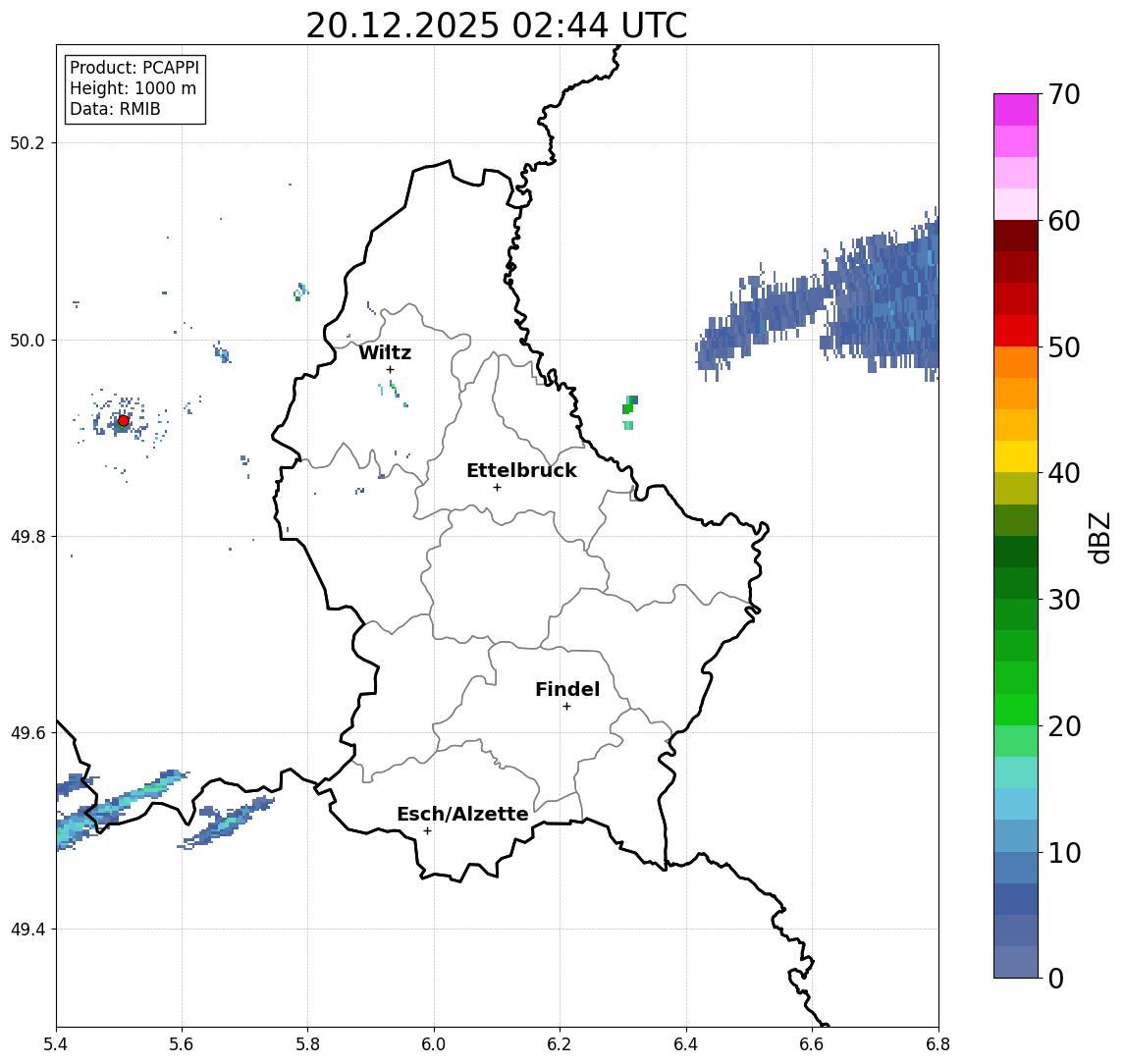Click the Product: PCAPPI info line
The width and height of the screenshot is (1124, 1064).
134,68
